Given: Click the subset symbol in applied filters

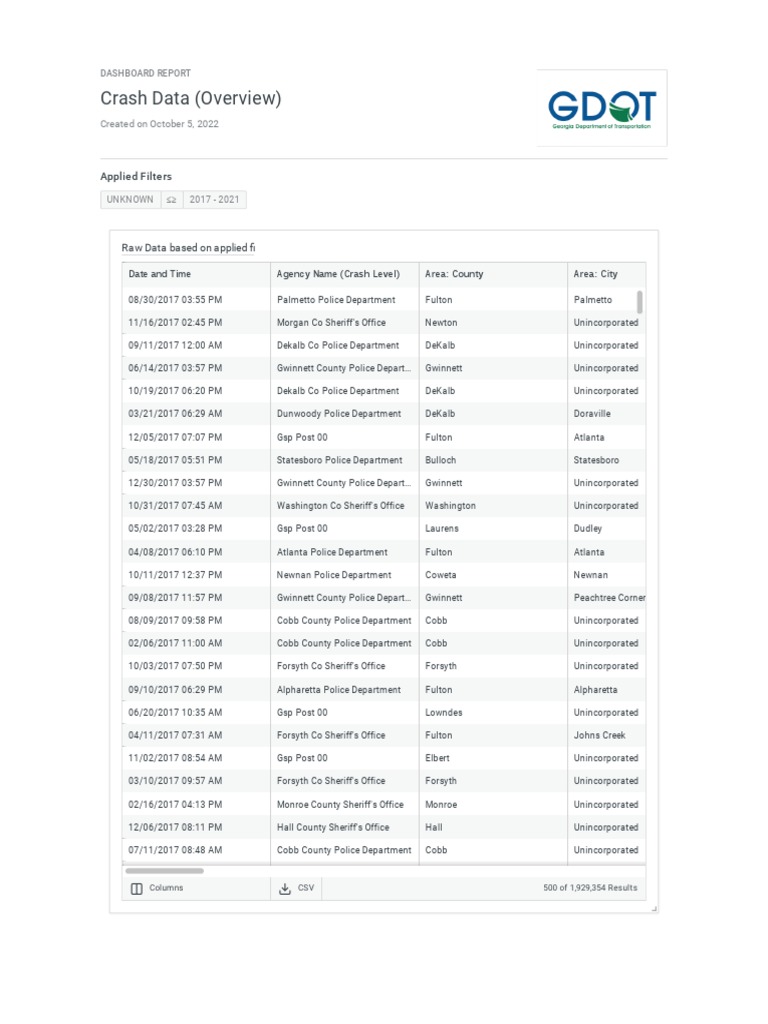Looking at the screenshot, I should (172, 200).
